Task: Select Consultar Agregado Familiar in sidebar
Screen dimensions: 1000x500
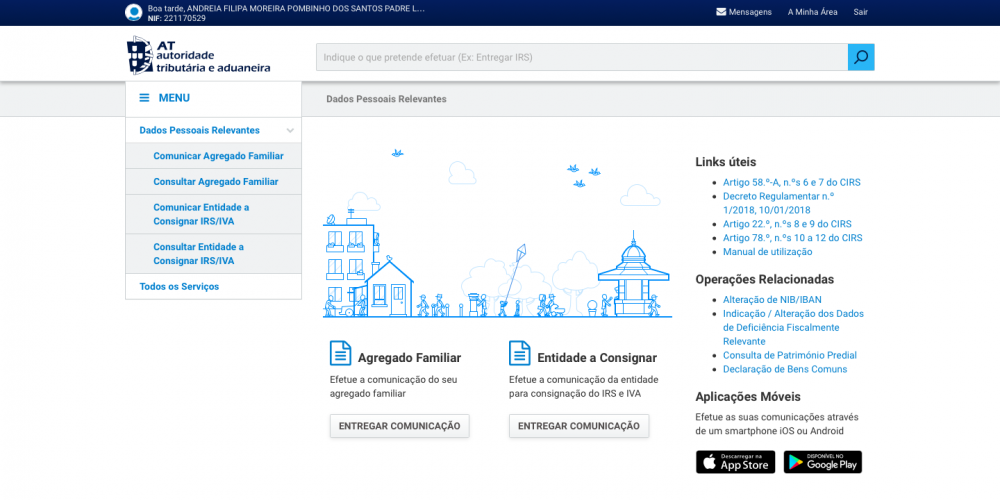Action: click(x=215, y=182)
